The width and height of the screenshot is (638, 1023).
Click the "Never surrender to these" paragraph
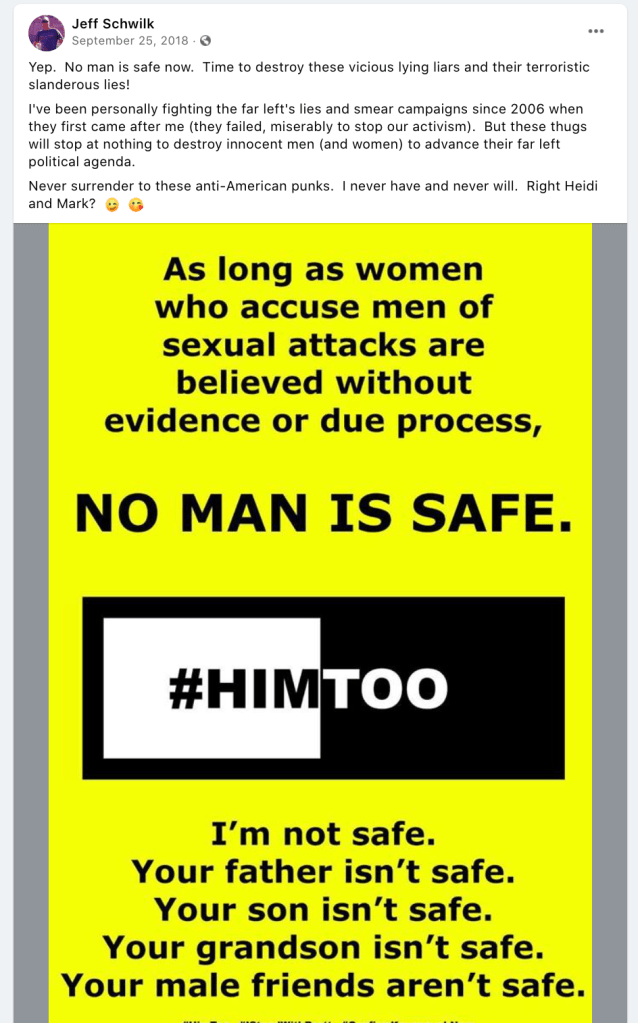[x=312, y=195]
